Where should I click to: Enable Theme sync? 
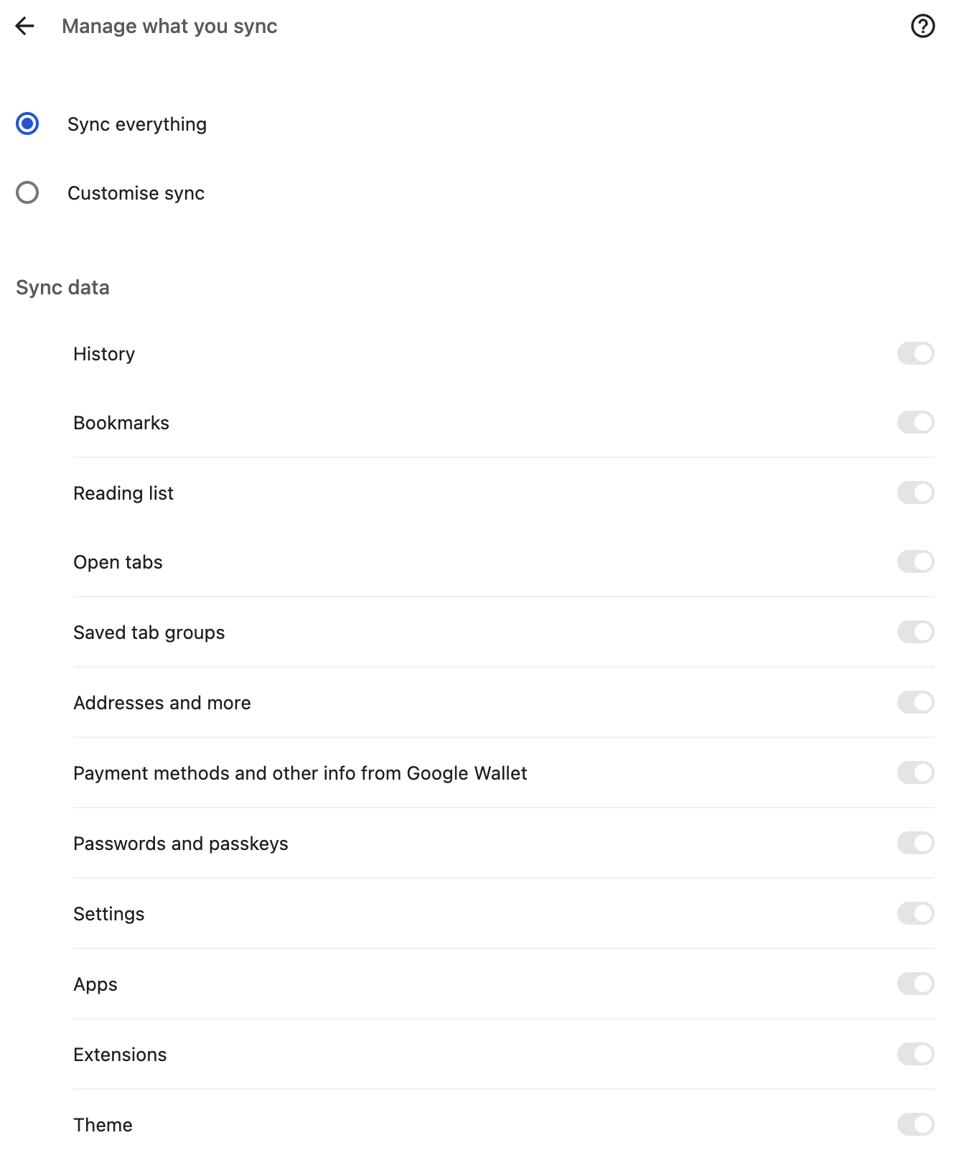(915, 1124)
